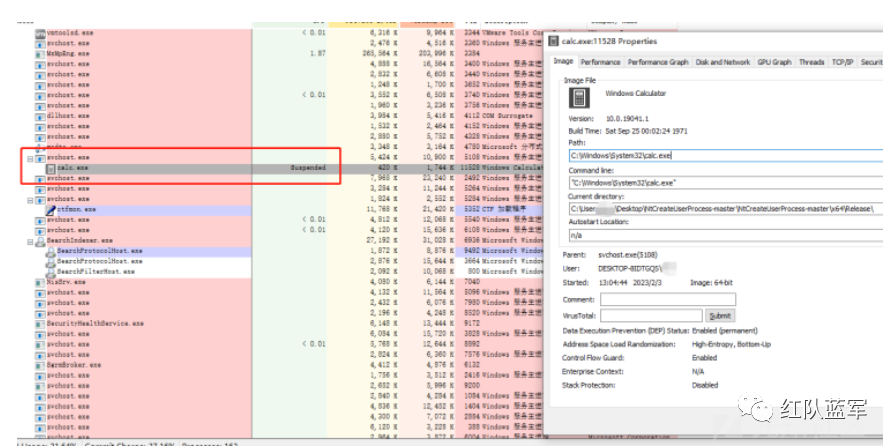Click 'High-Entropy, Bottom-Up' ASLR value
896x448 pixels.
click(731, 345)
